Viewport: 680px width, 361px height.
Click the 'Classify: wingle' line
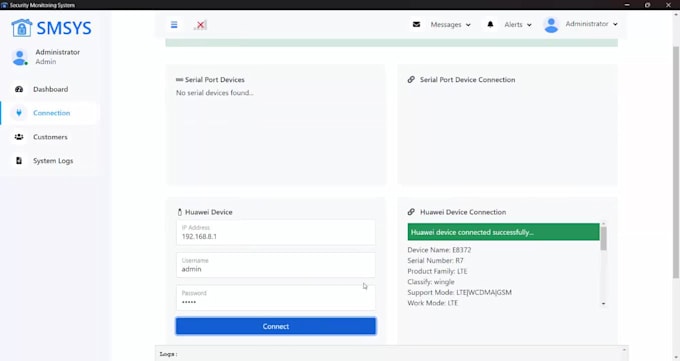[431, 282]
